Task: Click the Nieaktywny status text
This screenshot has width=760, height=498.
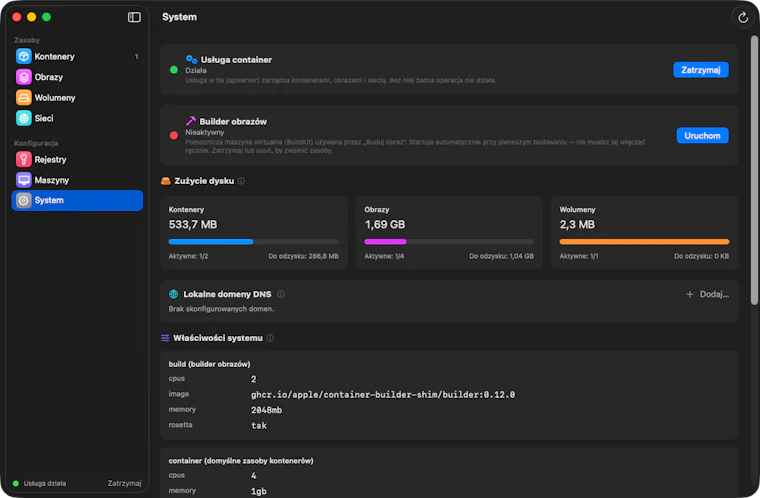Action: 205,132
